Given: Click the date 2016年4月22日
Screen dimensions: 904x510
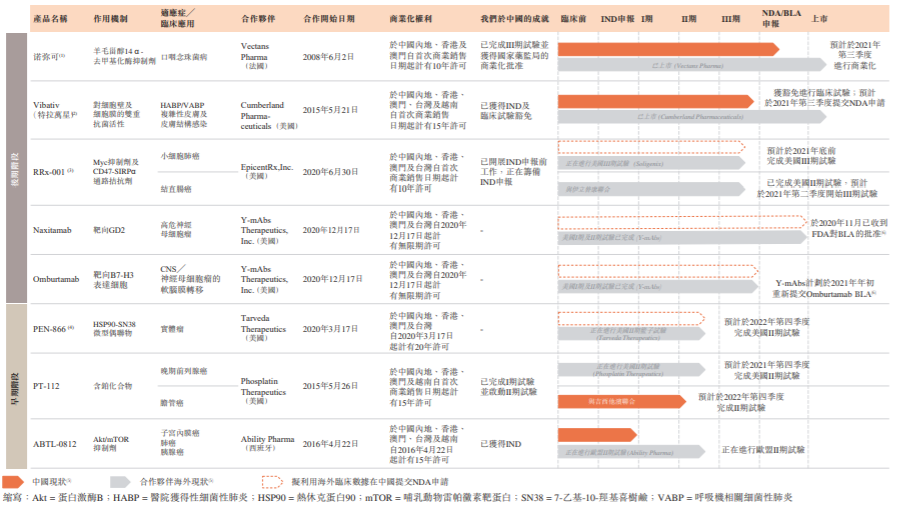Looking at the screenshot, I should (330, 444).
